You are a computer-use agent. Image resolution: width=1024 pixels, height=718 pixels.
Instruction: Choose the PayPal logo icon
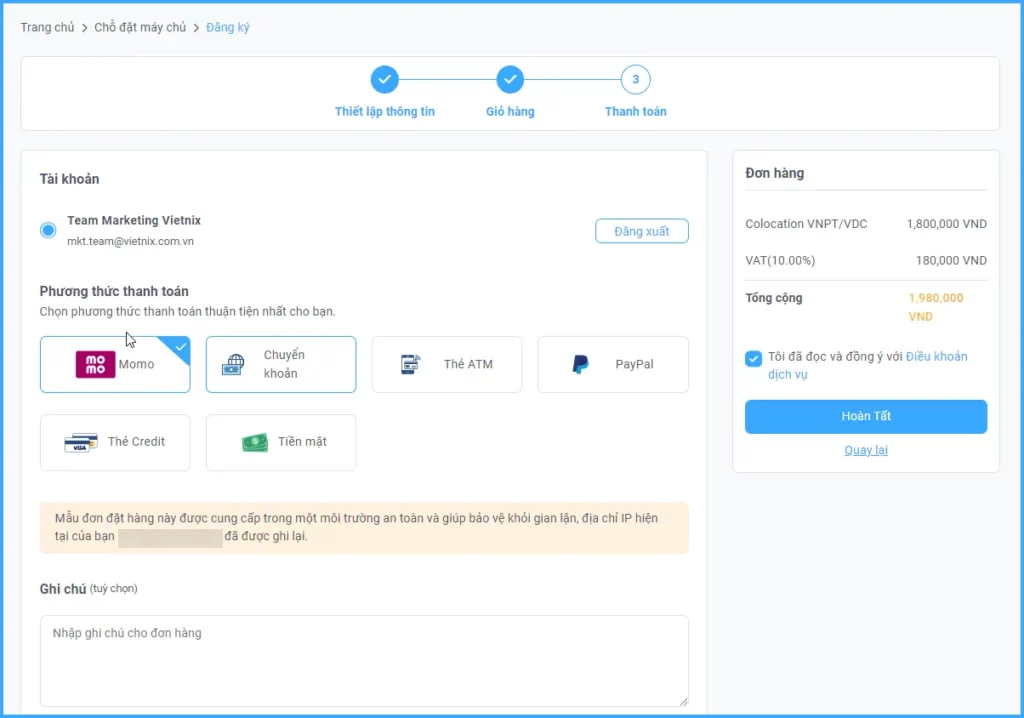[x=580, y=365]
